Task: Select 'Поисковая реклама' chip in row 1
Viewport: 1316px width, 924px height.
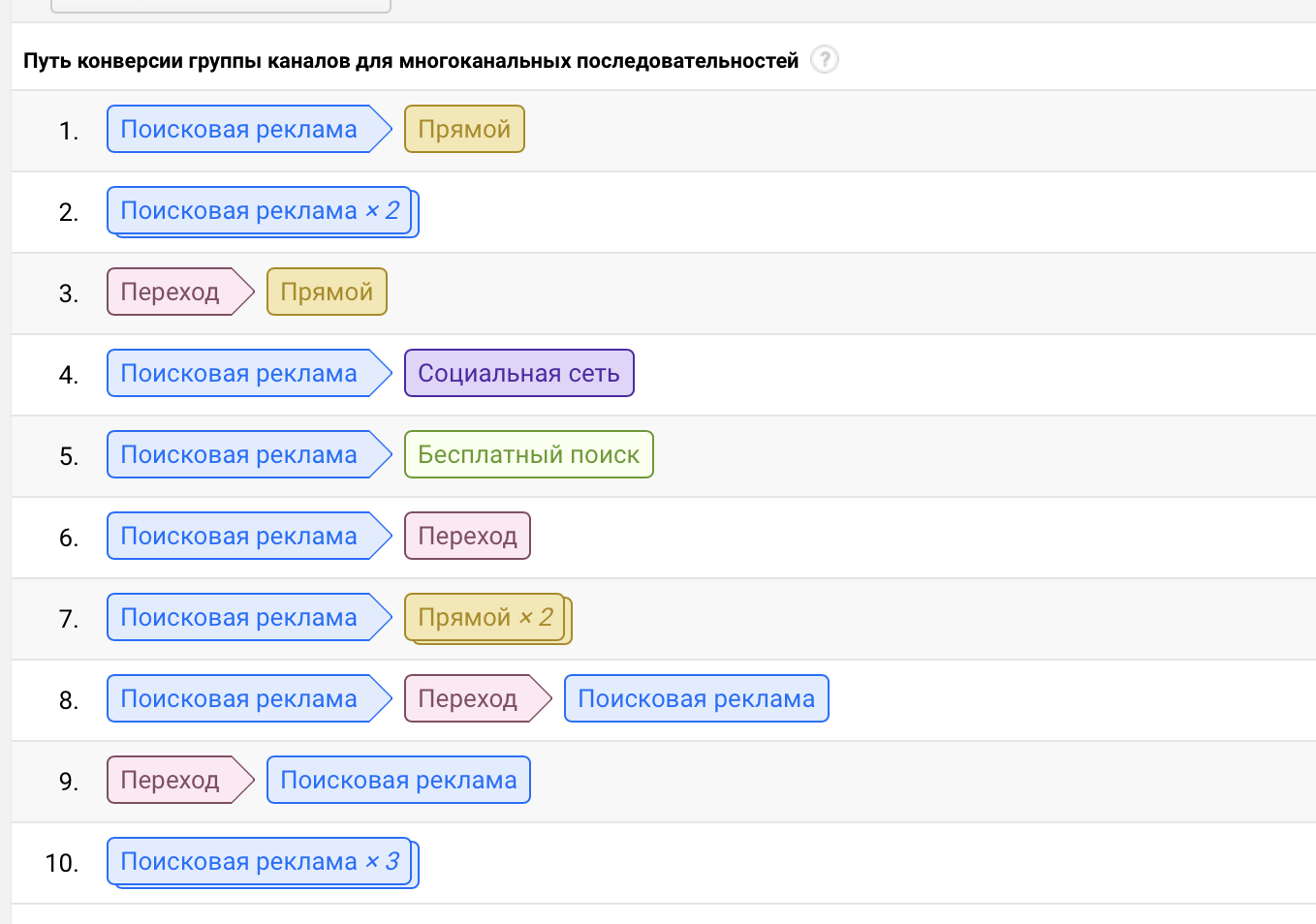Action: [249, 129]
